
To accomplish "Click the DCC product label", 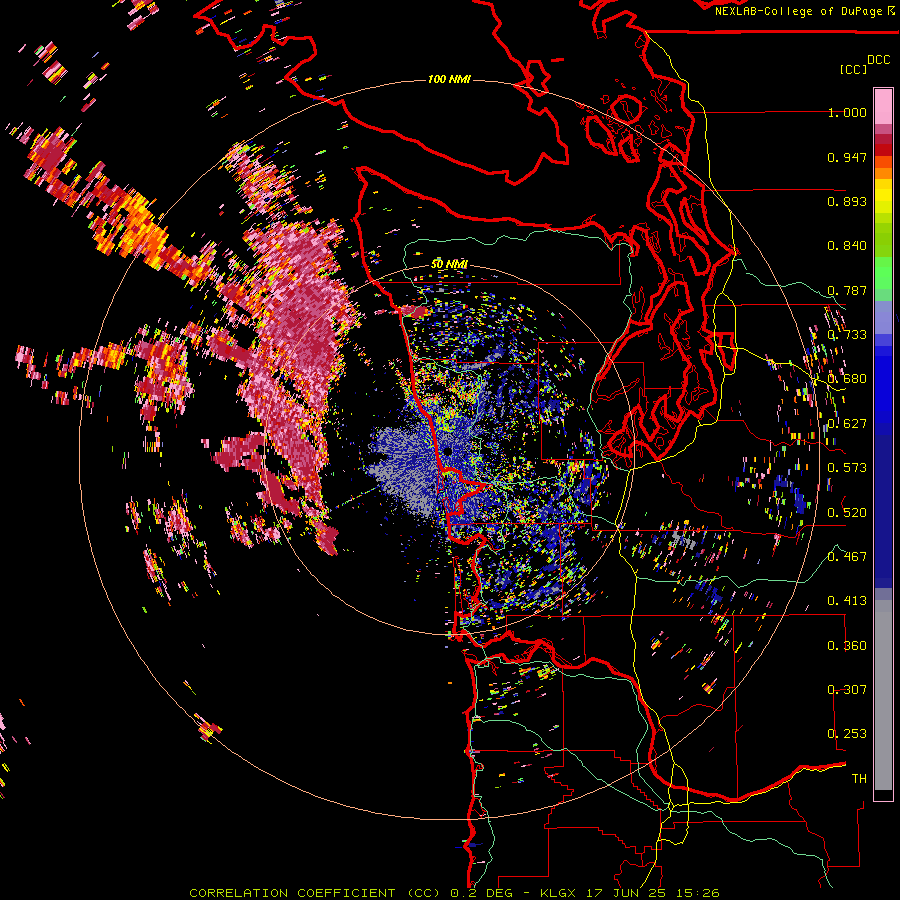I will pyautogui.click(x=879, y=60).
